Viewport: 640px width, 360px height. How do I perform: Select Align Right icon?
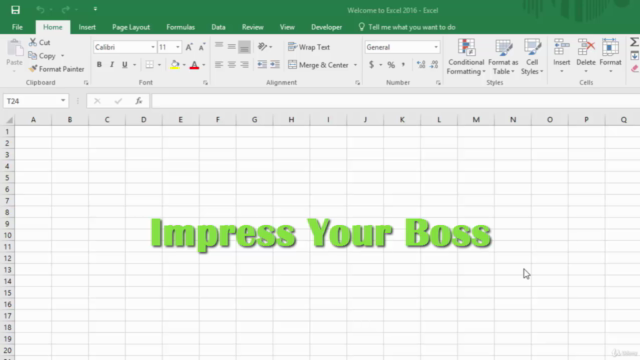tap(244, 64)
